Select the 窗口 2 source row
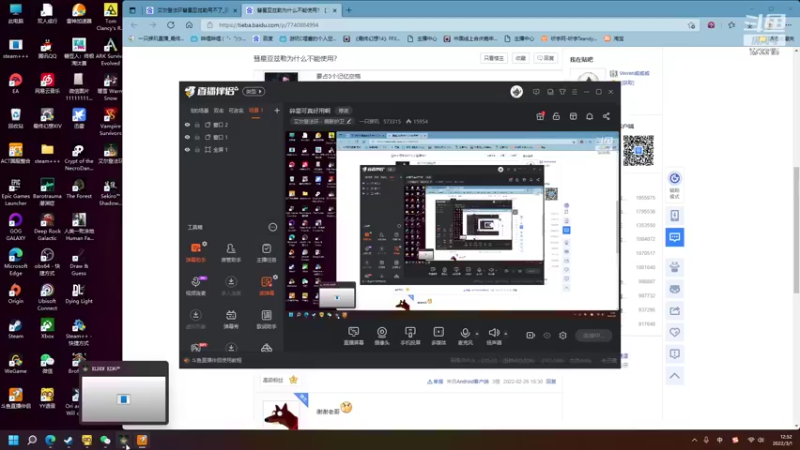 (x=232, y=124)
